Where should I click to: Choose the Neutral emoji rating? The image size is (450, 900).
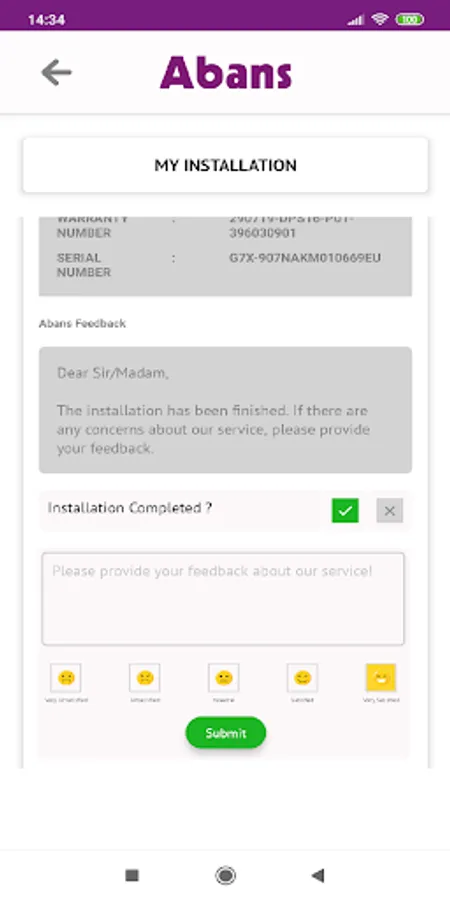pos(224,678)
